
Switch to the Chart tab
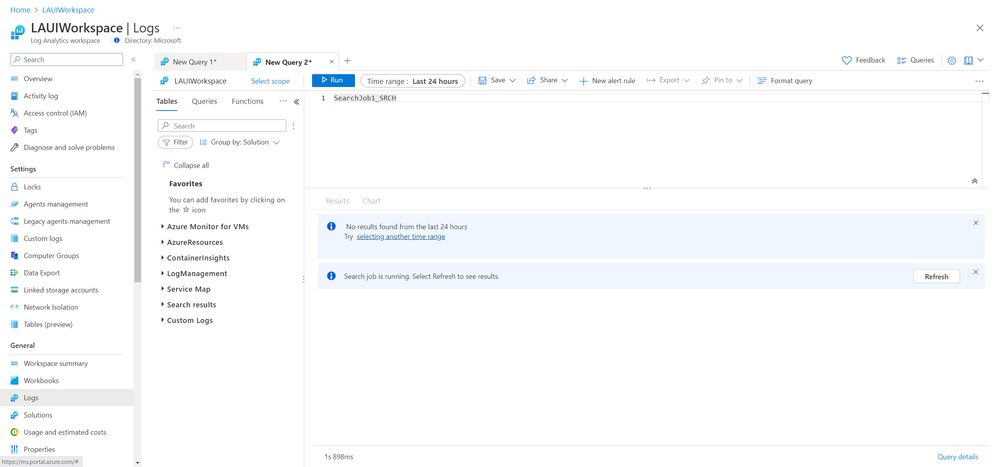click(x=371, y=201)
